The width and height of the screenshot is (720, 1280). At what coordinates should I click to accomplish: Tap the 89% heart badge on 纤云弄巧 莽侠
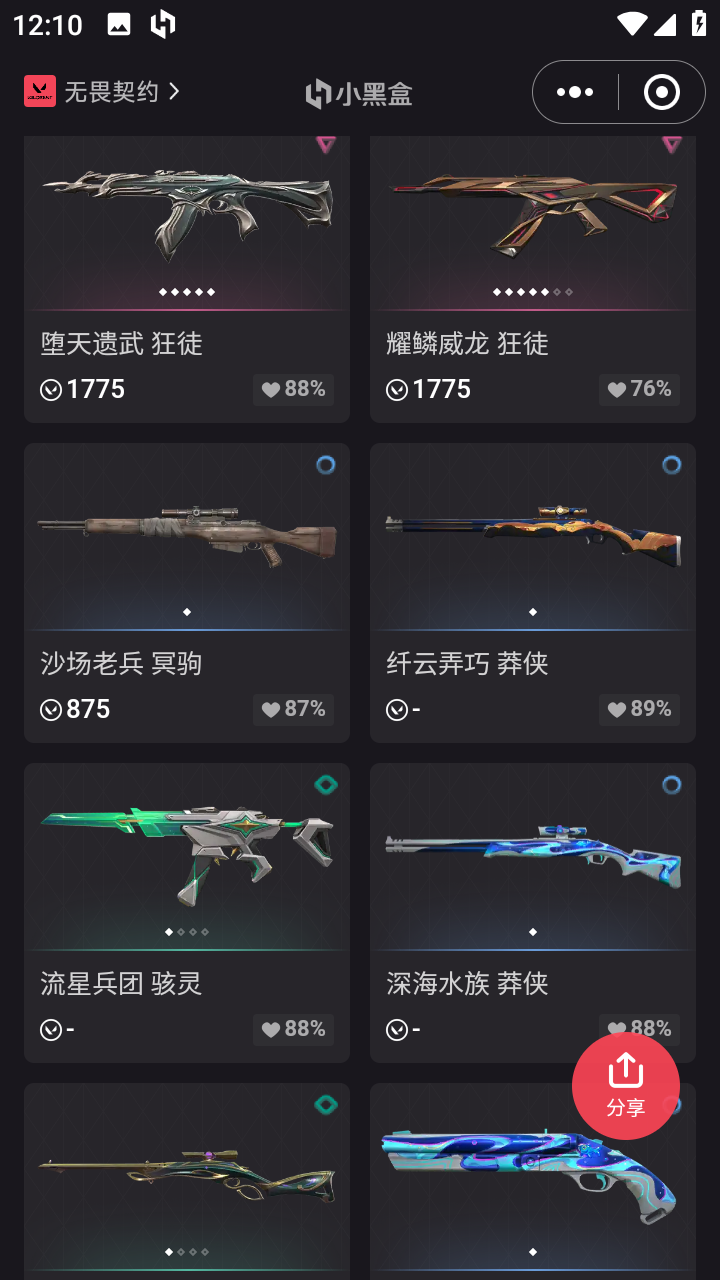[639, 709]
